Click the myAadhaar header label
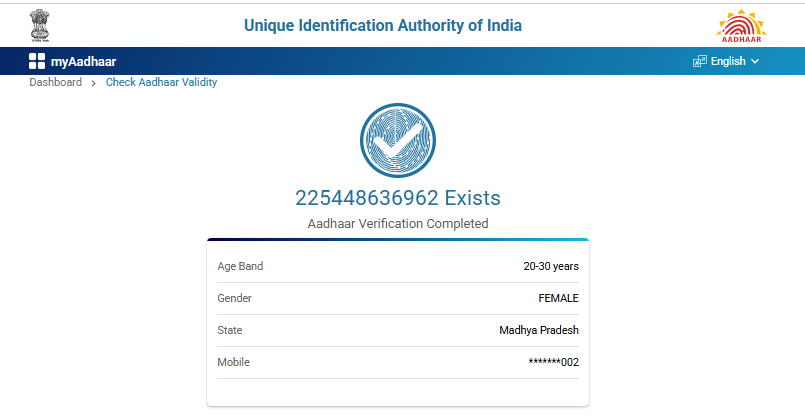This screenshot has height=420, width=805. [x=83, y=61]
